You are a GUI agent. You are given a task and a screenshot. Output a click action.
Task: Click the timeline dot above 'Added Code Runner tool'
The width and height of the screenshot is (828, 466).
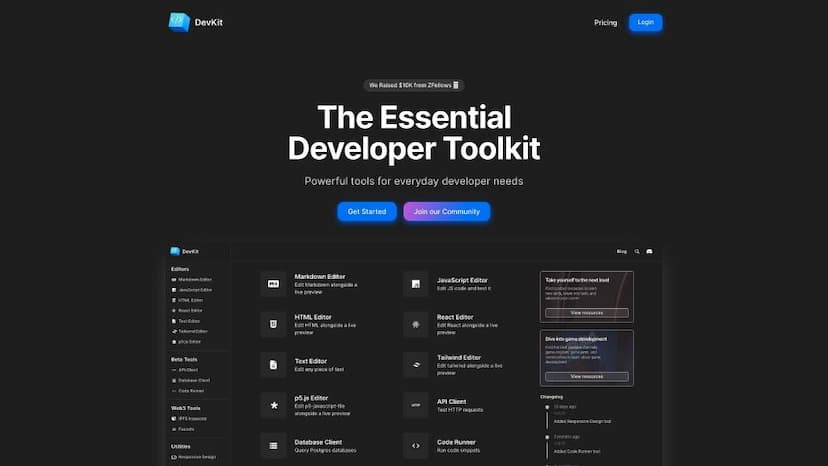[547, 437]
